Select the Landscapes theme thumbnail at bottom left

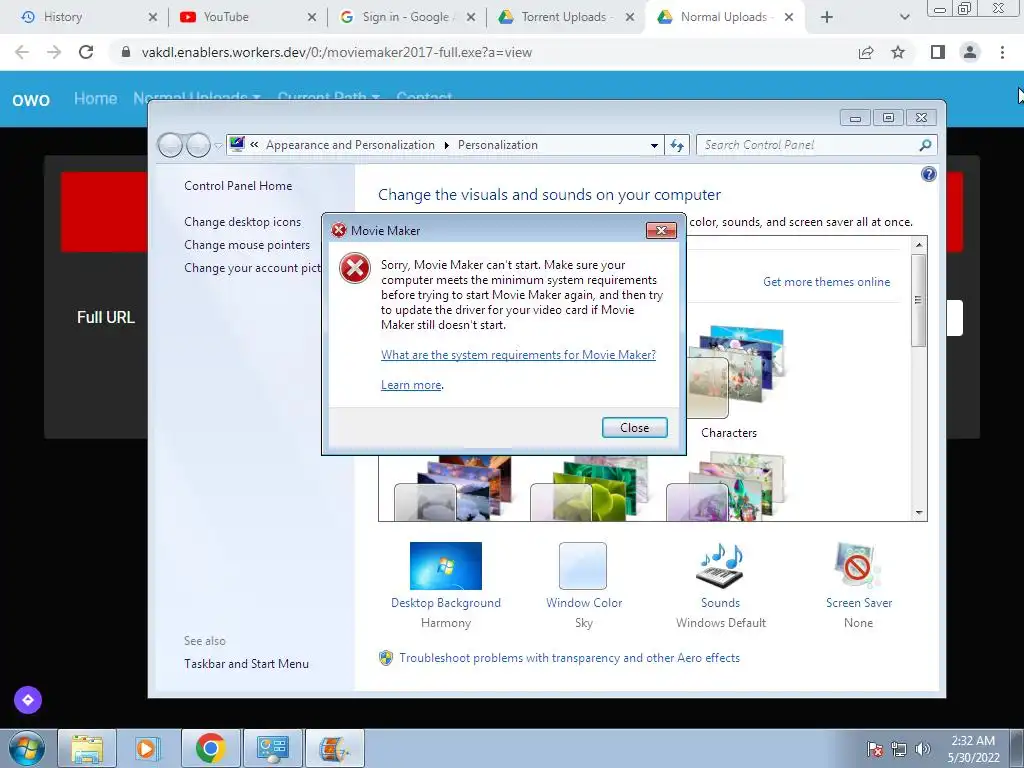453,488
